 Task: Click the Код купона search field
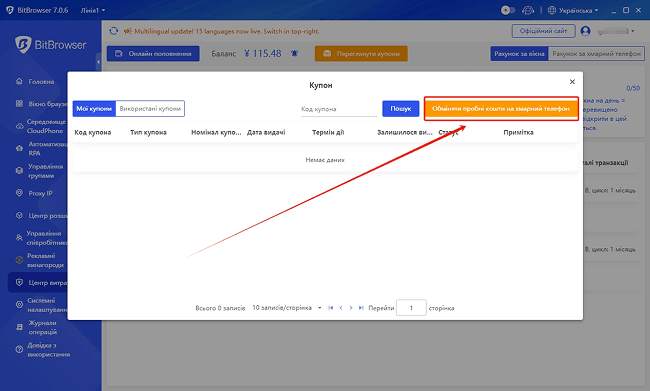point(339,109)
